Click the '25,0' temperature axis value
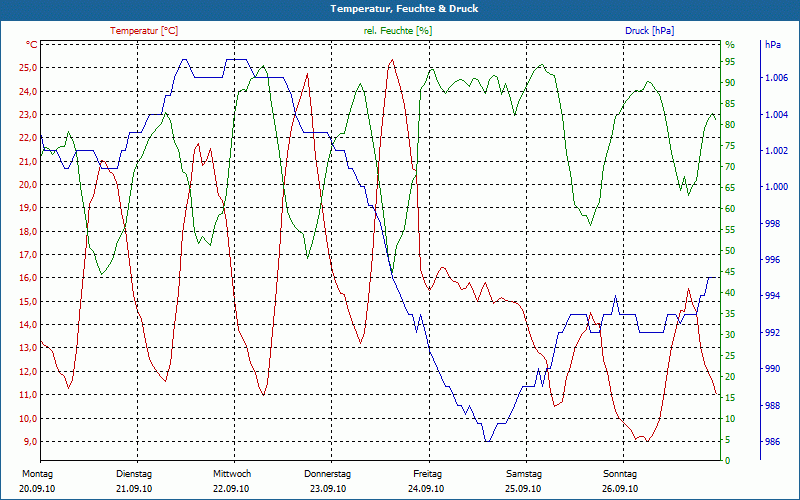This screenshot has width=800, height=500. click(29, 68)
